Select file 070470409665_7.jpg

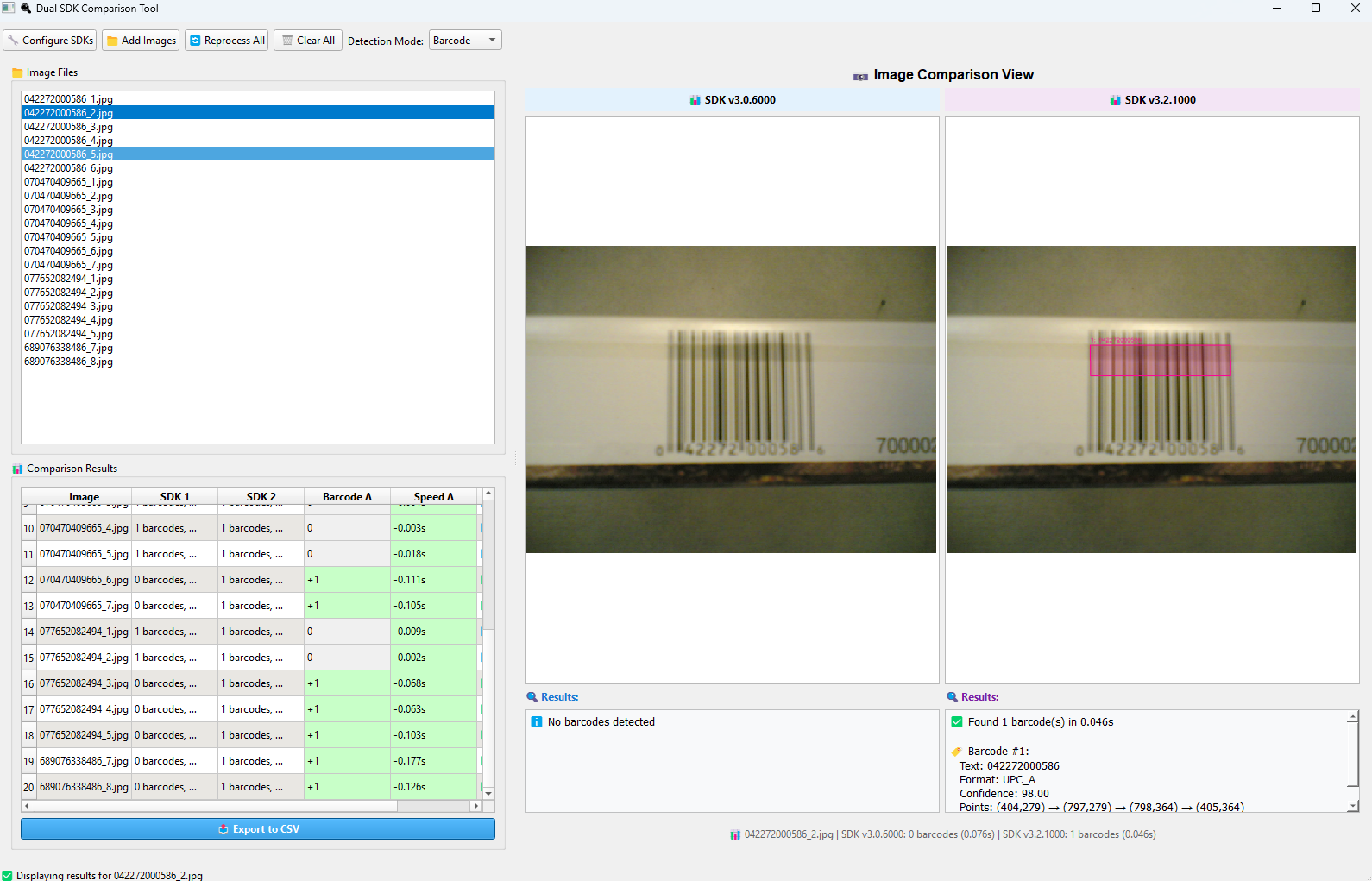point(258,265)
